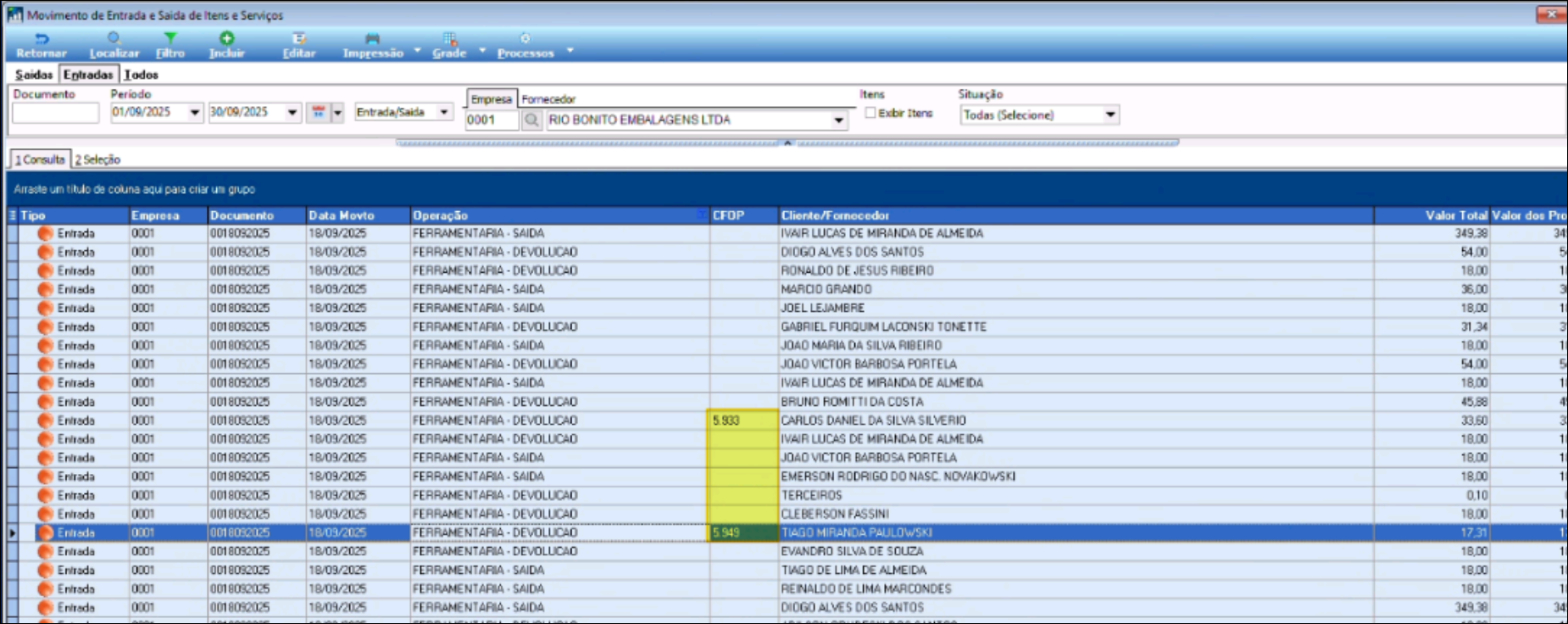Click the Retornar toolbar icon
1568x624 pixels.
pos(41,39)
